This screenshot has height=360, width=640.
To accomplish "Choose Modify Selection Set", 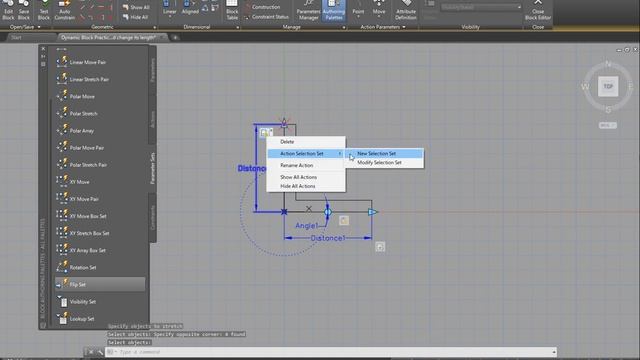I will click(x=385, y=162).
